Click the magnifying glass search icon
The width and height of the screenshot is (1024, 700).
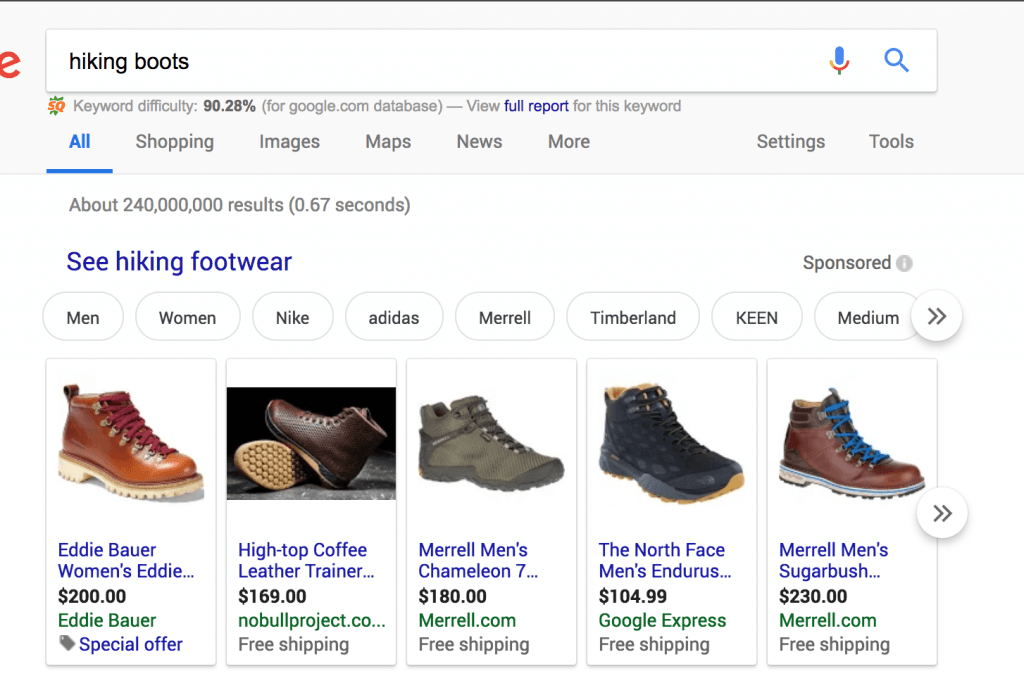[896, 61]
